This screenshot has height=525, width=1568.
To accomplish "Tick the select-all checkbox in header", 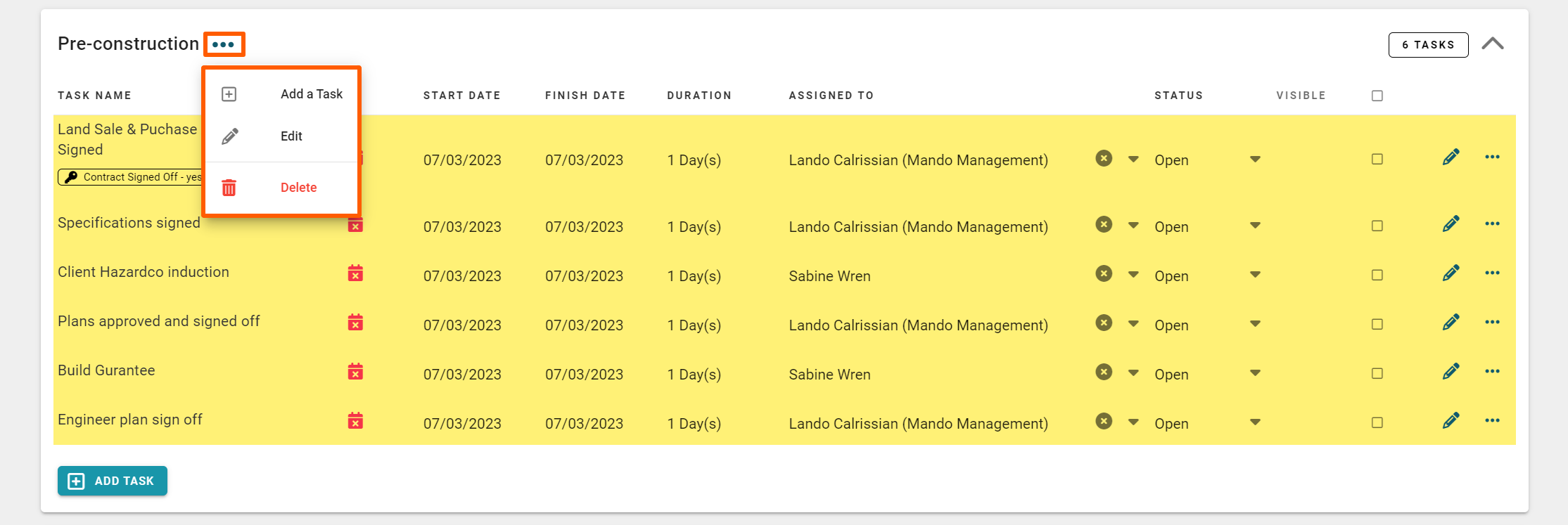I will [x=1377, y=96].
